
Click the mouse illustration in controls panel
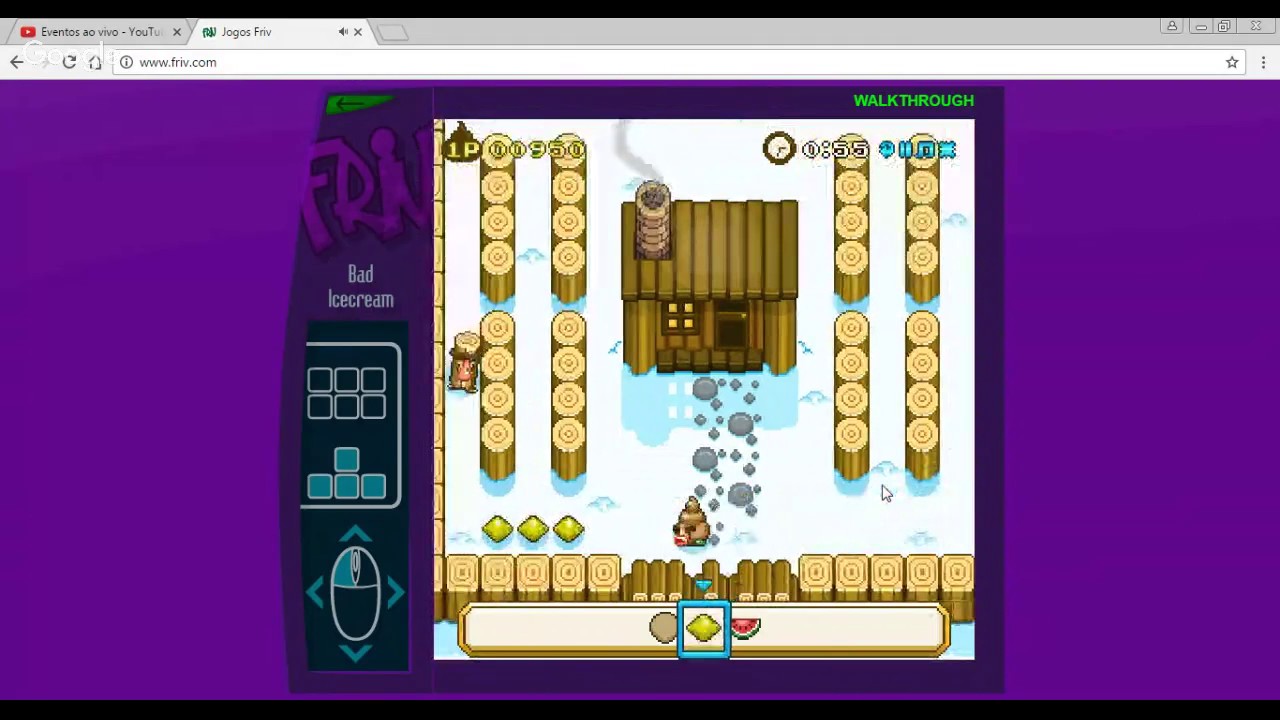[x=355, y=592]
